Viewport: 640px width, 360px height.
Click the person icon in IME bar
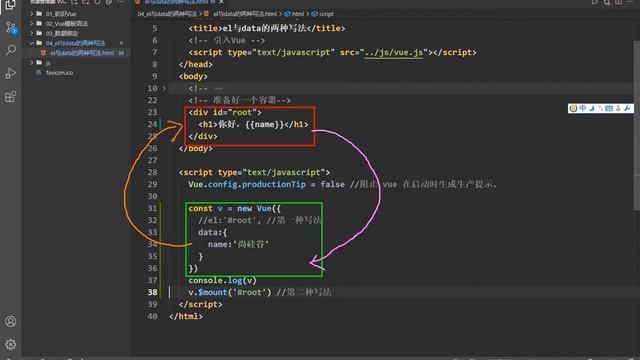[x=618, y=108]
